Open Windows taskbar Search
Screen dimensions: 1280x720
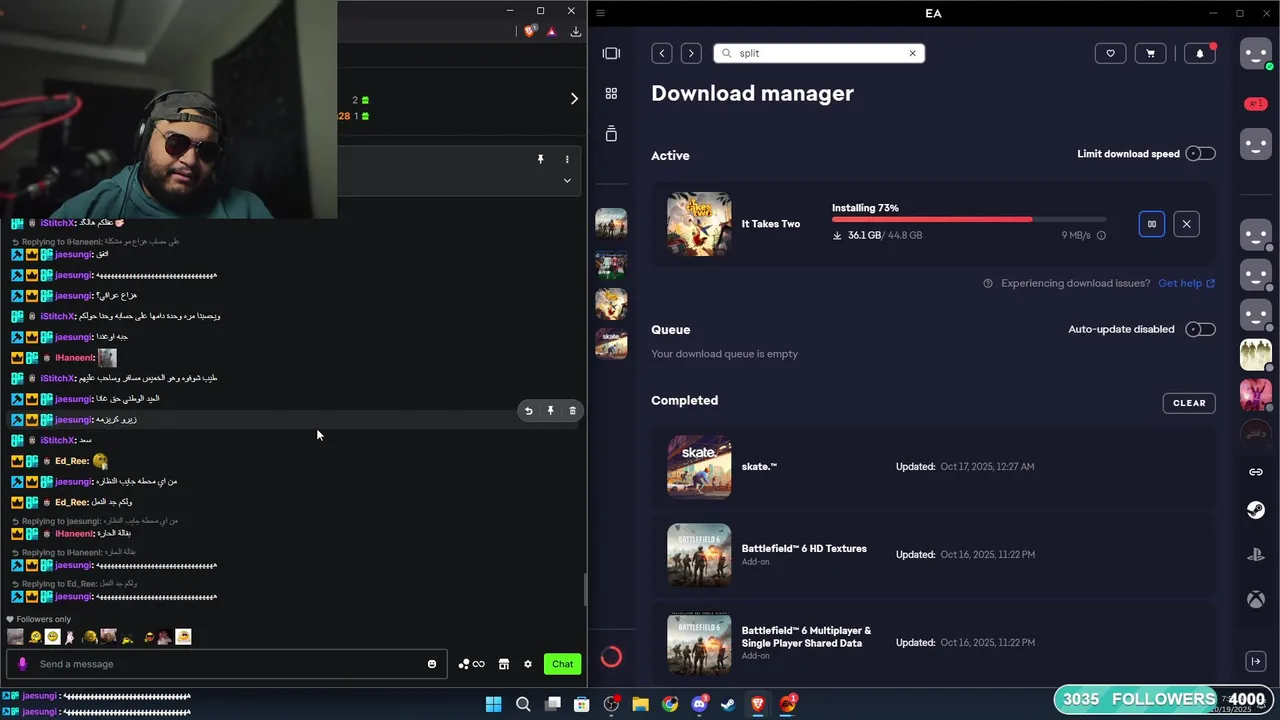coord(523,704)
